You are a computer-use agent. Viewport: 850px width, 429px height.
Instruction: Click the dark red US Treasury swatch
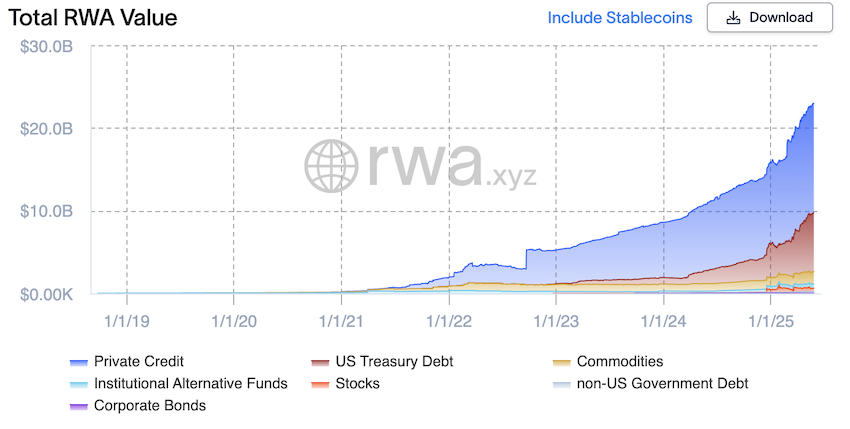[320, 362]
